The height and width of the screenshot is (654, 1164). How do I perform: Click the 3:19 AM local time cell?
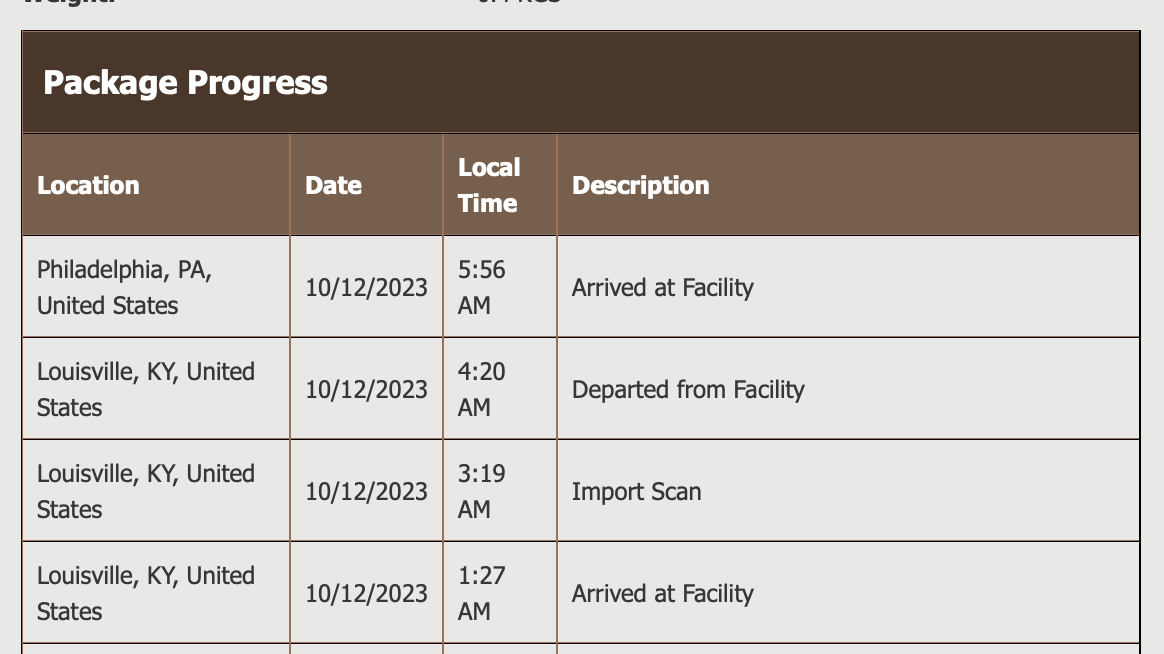pyautogui.click(x=482, y=491)
